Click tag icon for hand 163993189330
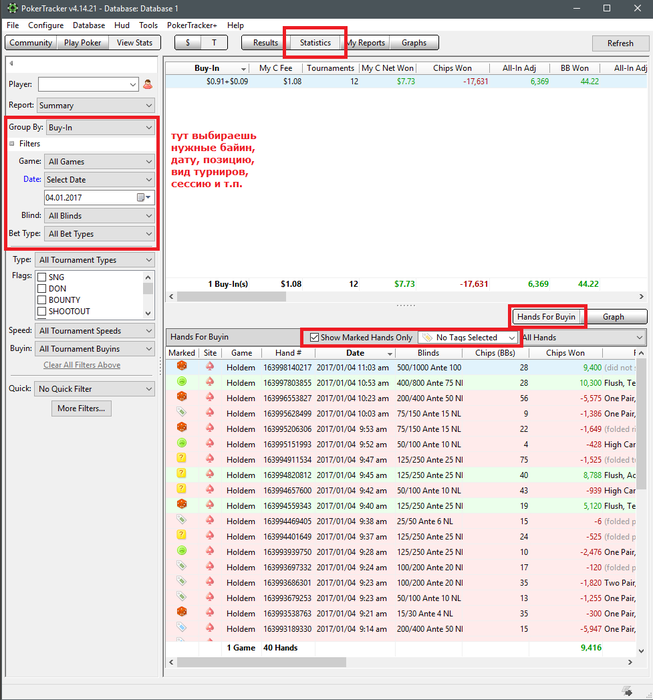 pyautogui.click(x=182, y=627)
